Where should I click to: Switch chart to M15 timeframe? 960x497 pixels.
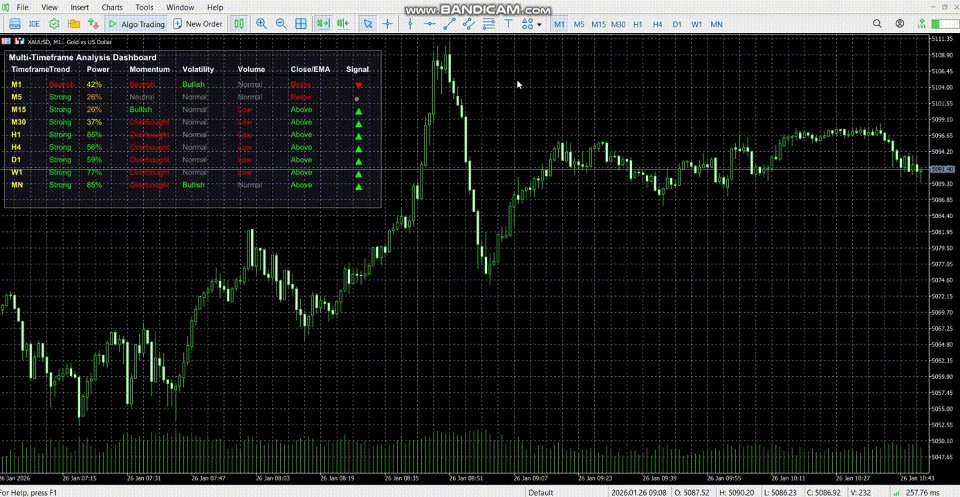(598, 24)
